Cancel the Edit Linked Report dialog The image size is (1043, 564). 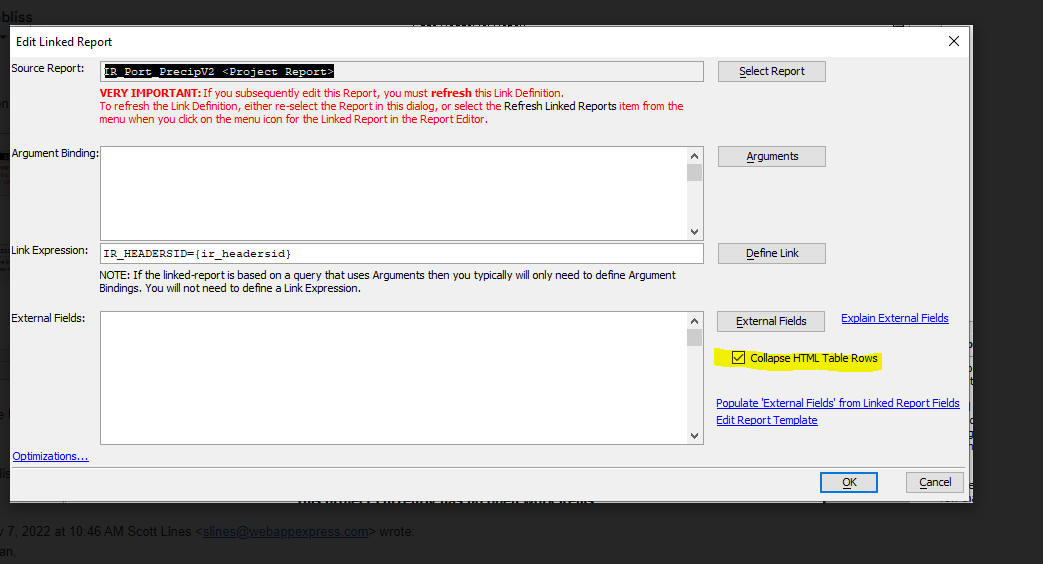coord(935,482)
